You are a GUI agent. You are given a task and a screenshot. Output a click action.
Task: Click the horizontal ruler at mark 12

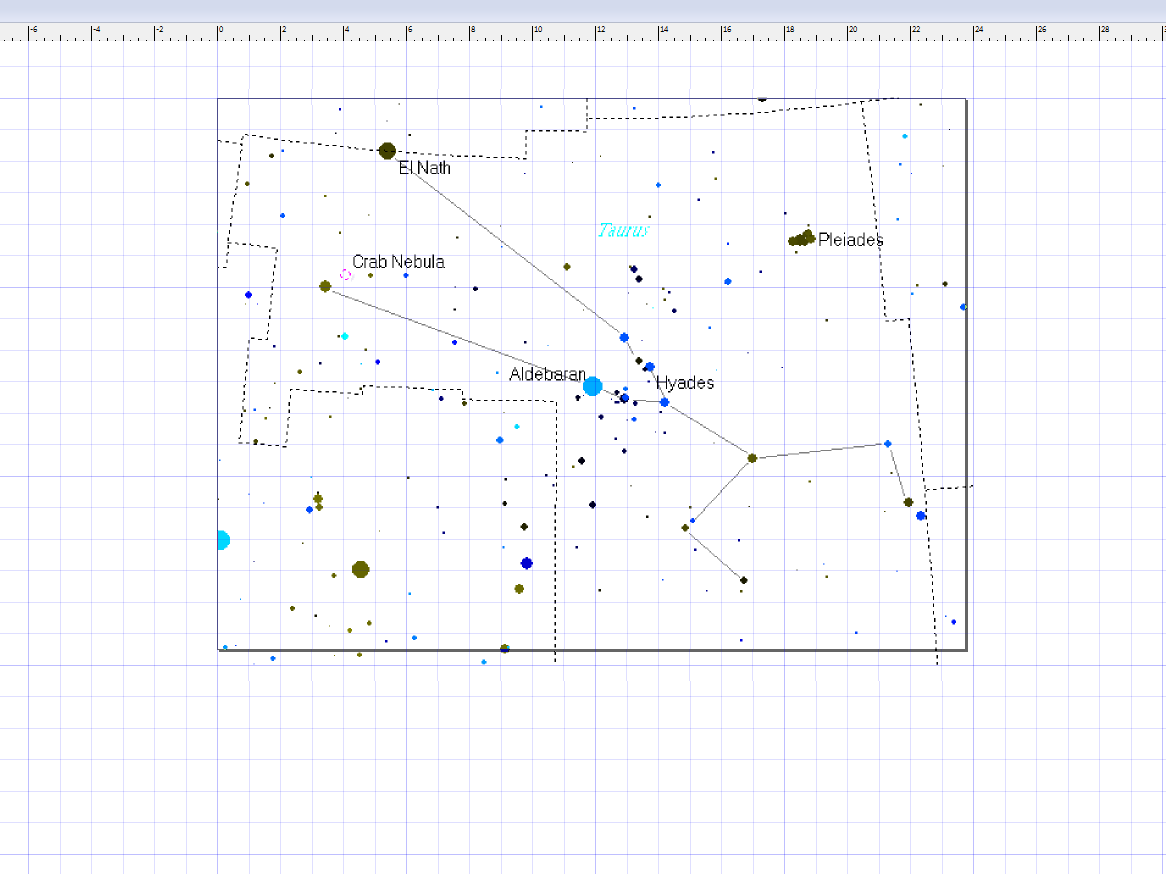[597, 33]
